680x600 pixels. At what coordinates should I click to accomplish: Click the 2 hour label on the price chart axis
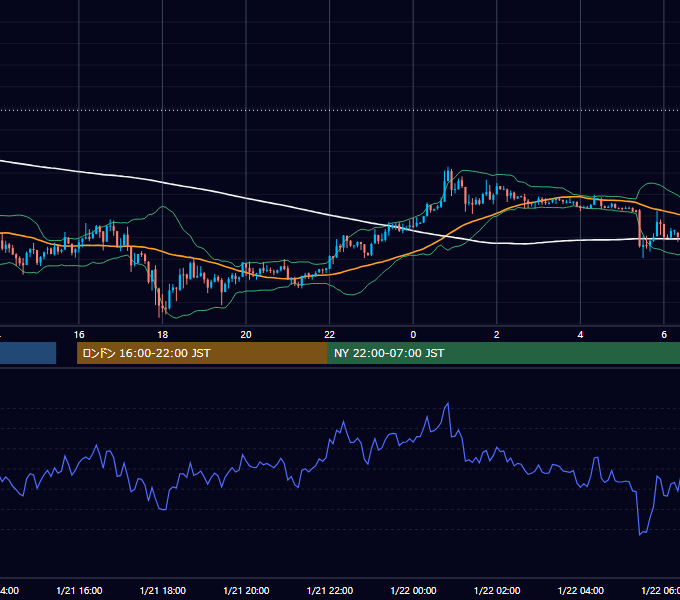[497, 335]
